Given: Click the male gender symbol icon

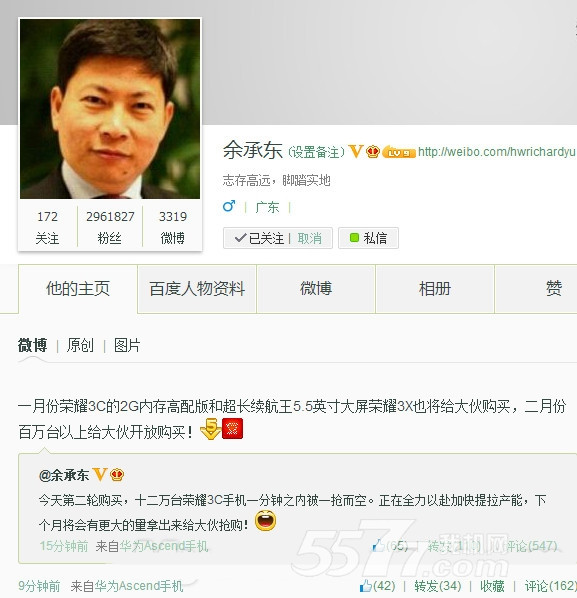Looking at the screenshot, I should [229, 206].
